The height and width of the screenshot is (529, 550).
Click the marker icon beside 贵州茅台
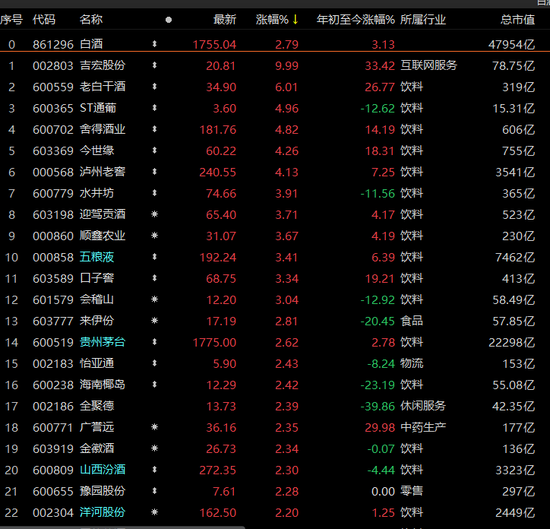[154, 342]
